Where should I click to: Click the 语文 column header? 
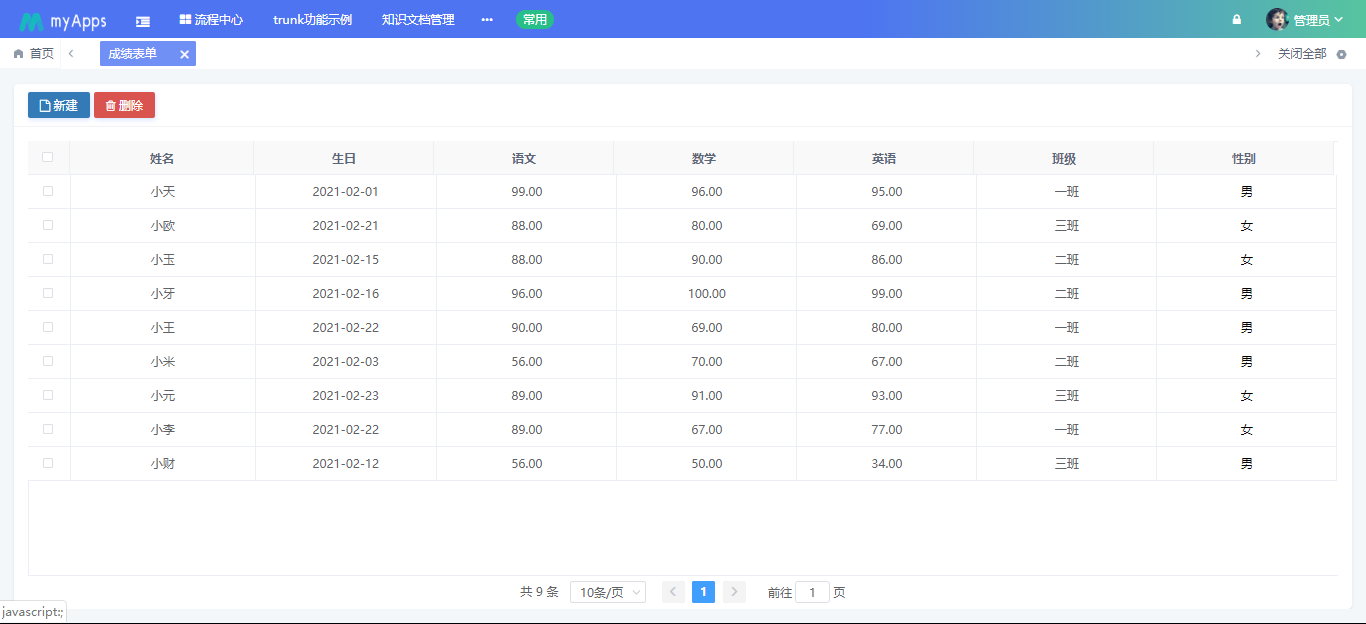click(x=524, y=158)
